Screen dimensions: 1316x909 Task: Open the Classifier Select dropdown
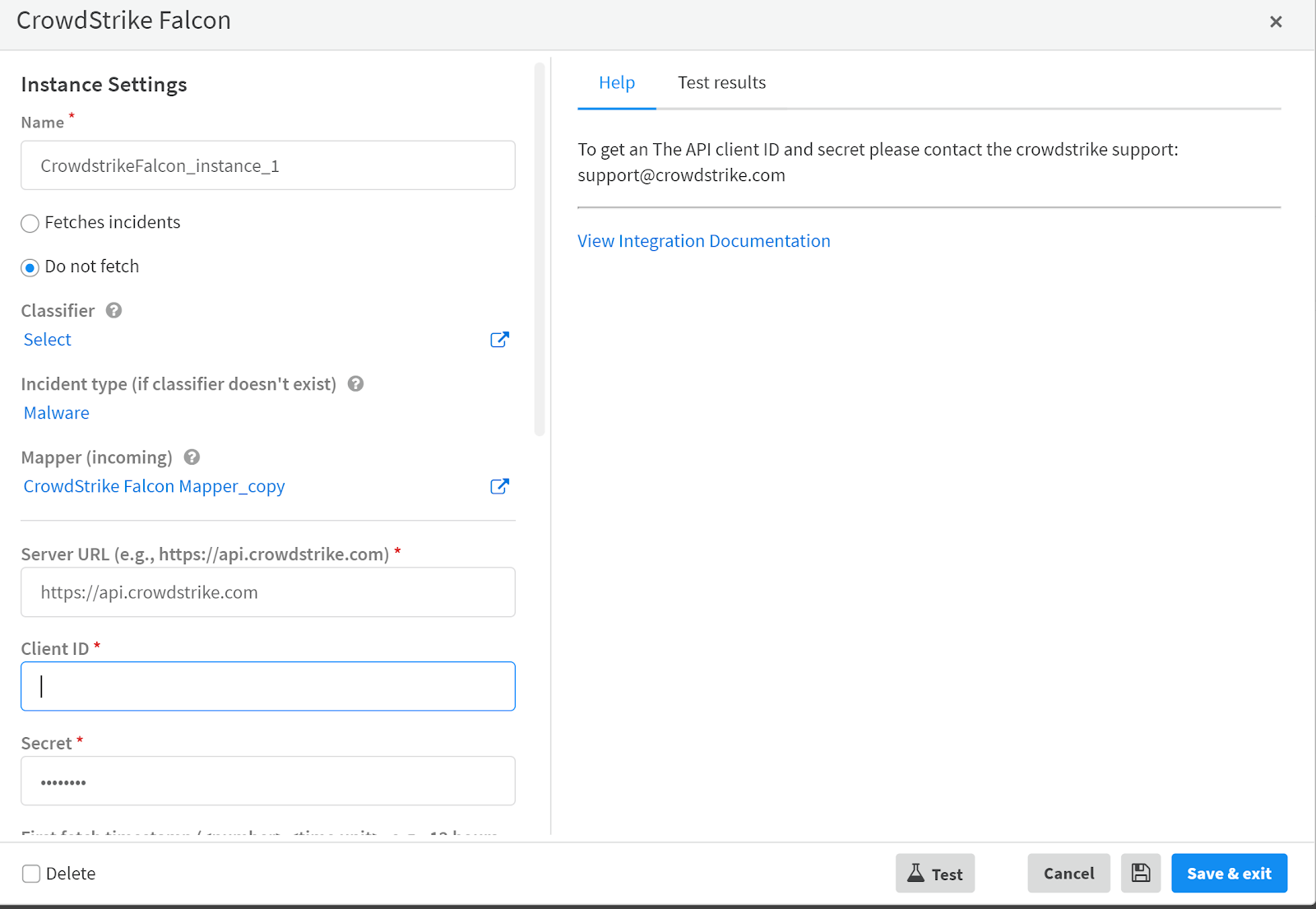pyautogui.click(x=48, y=340)
